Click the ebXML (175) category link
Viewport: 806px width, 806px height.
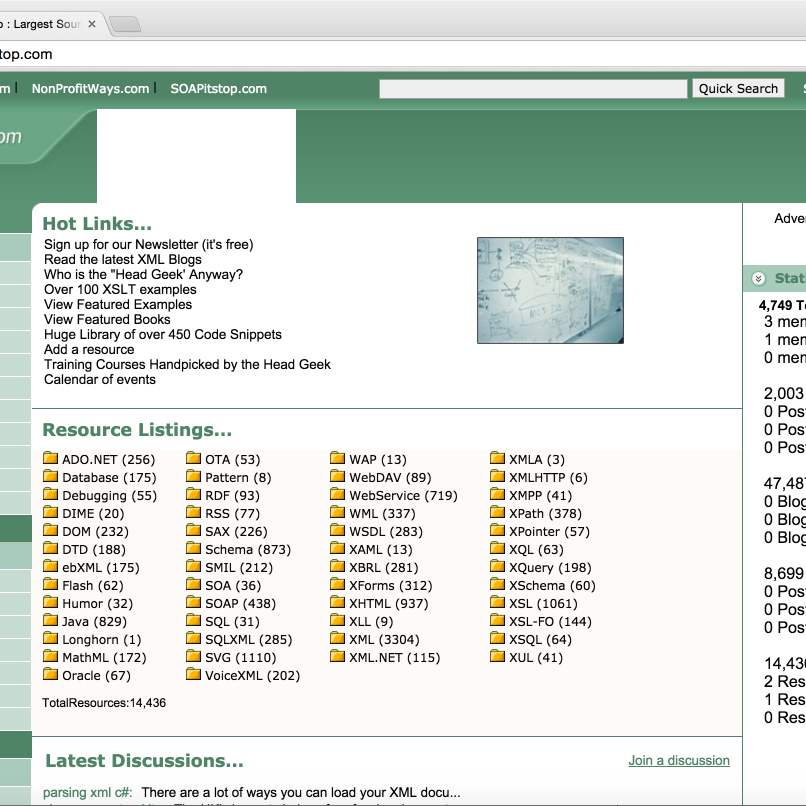point(101,567)
